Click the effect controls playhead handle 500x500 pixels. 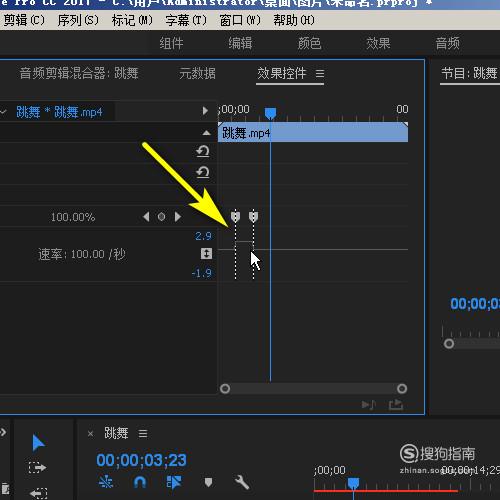click(270, 113)
